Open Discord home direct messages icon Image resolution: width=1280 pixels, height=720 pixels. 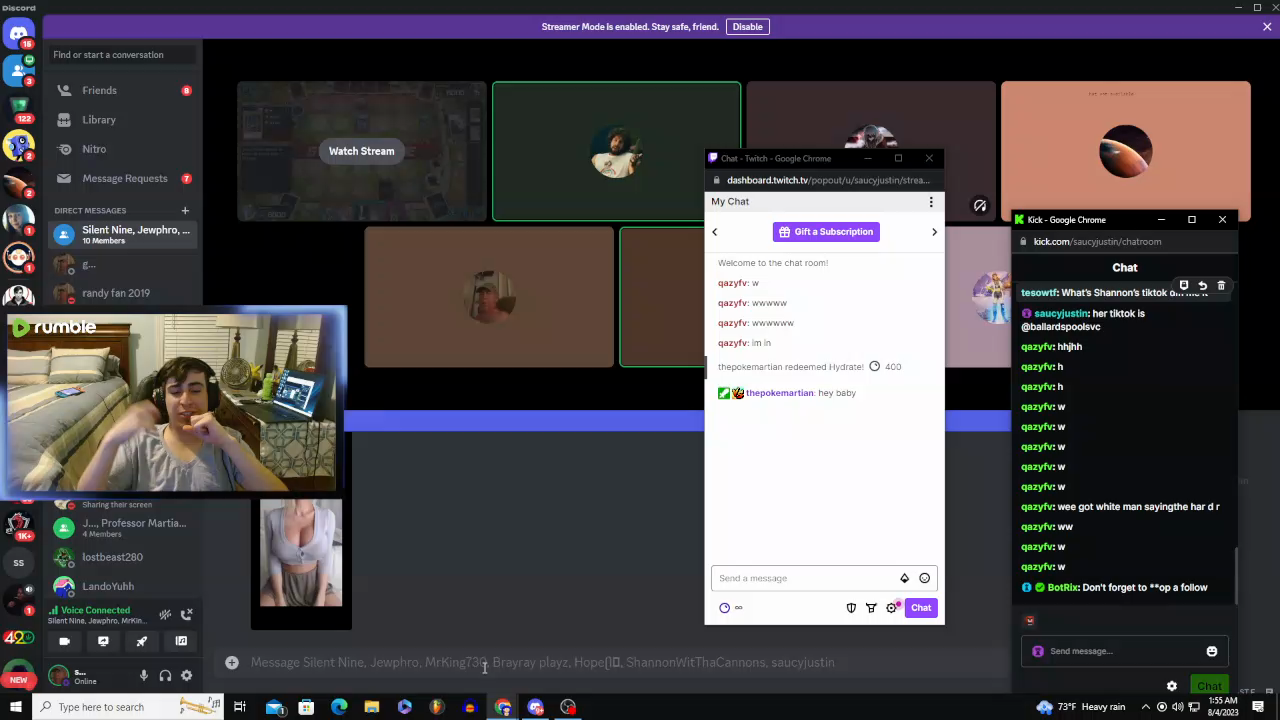[x=18, y=34]
